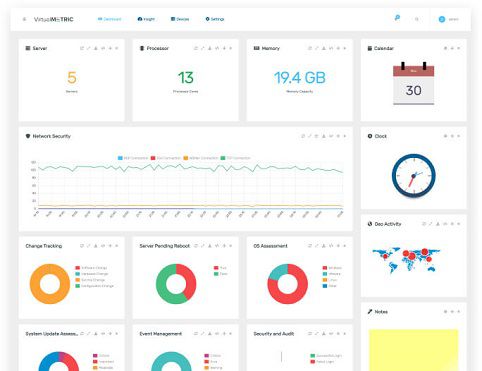
Task: Switch to the Insight tab
Action: point(146,19)
